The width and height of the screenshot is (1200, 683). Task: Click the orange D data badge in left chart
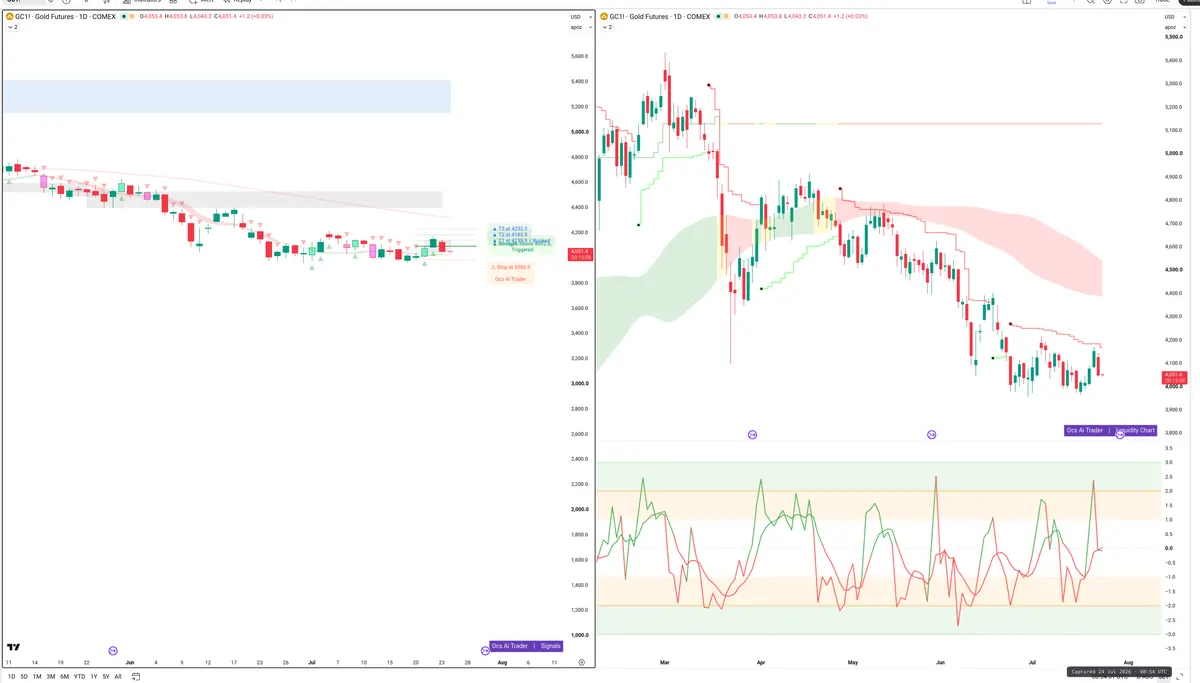(x=132, y=16)
